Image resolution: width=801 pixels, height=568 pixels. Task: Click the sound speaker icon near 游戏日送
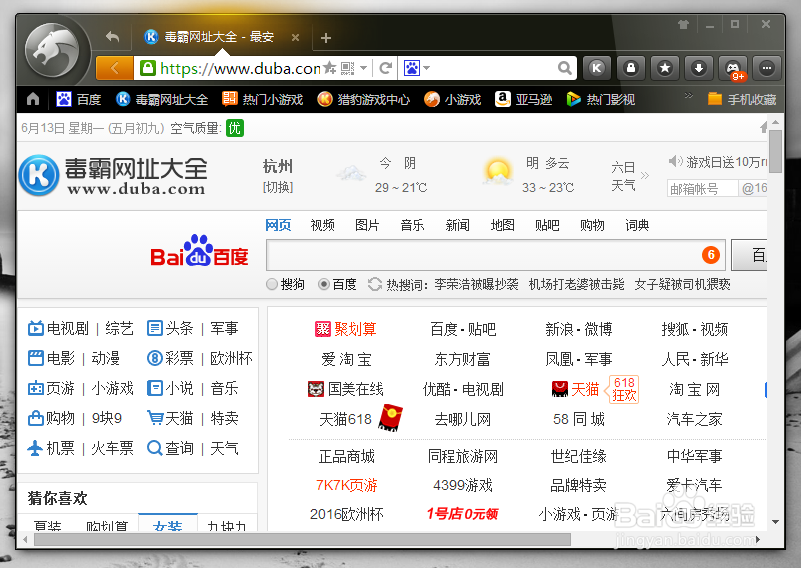(x=675, y=161)
